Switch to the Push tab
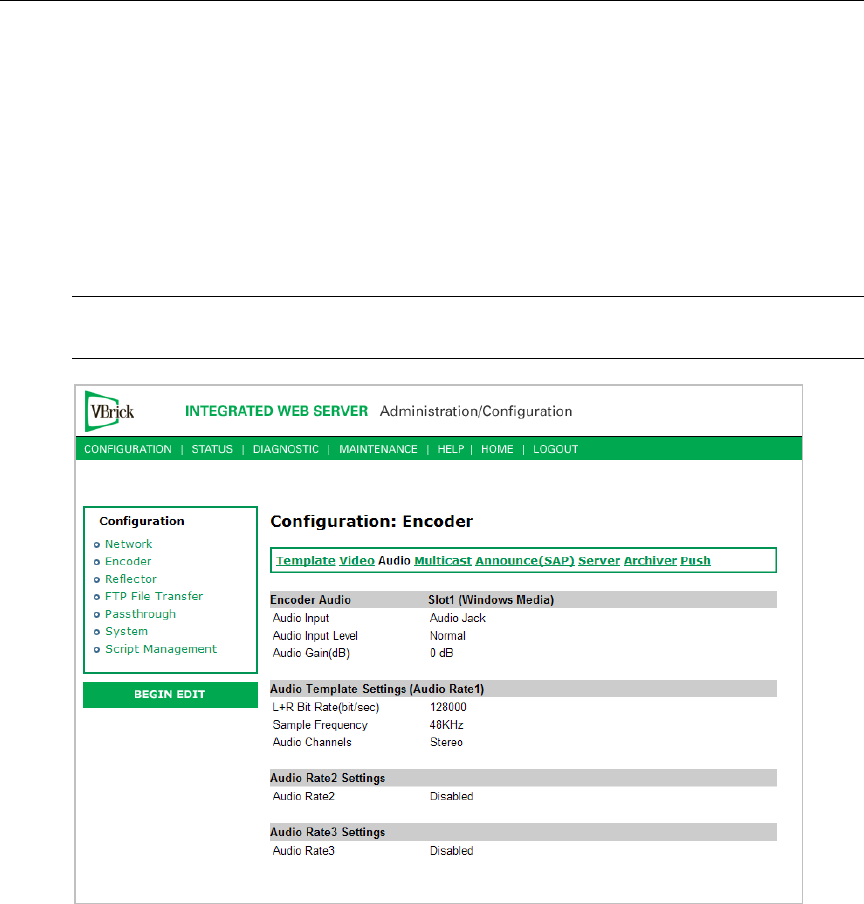 tap(695, 560)
